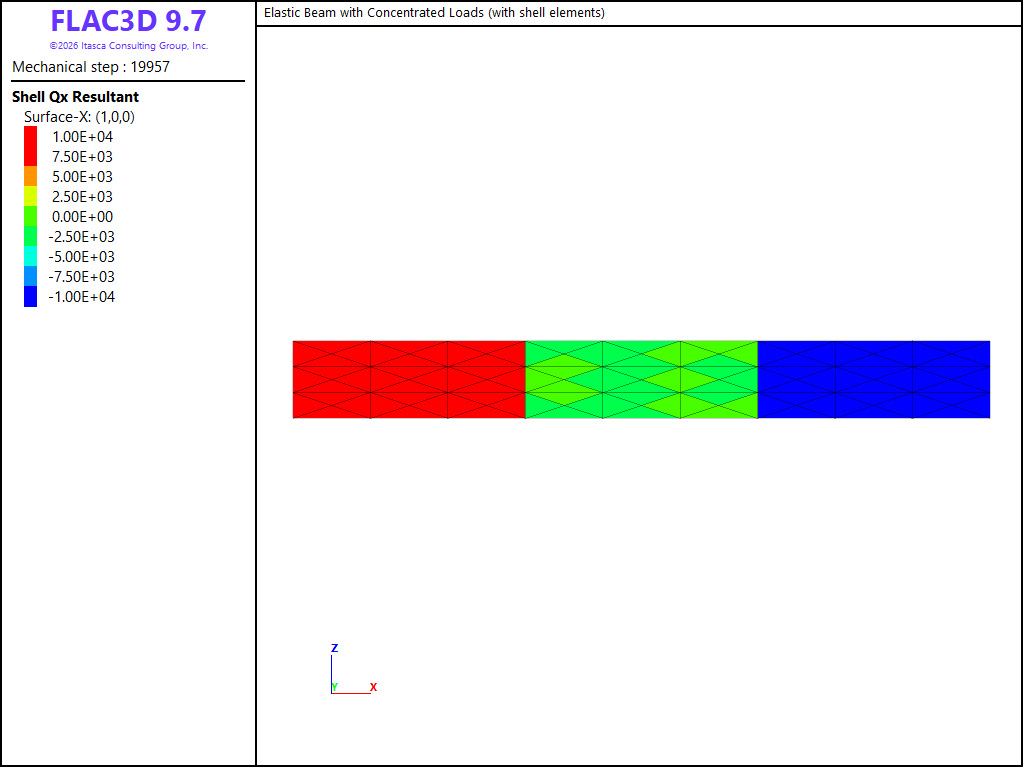Click the -2.50E+03 green legend swatch
Image resolution: width=1024 pixels, height=768 pixels.
pyautogui.click(x=30, y=236)
